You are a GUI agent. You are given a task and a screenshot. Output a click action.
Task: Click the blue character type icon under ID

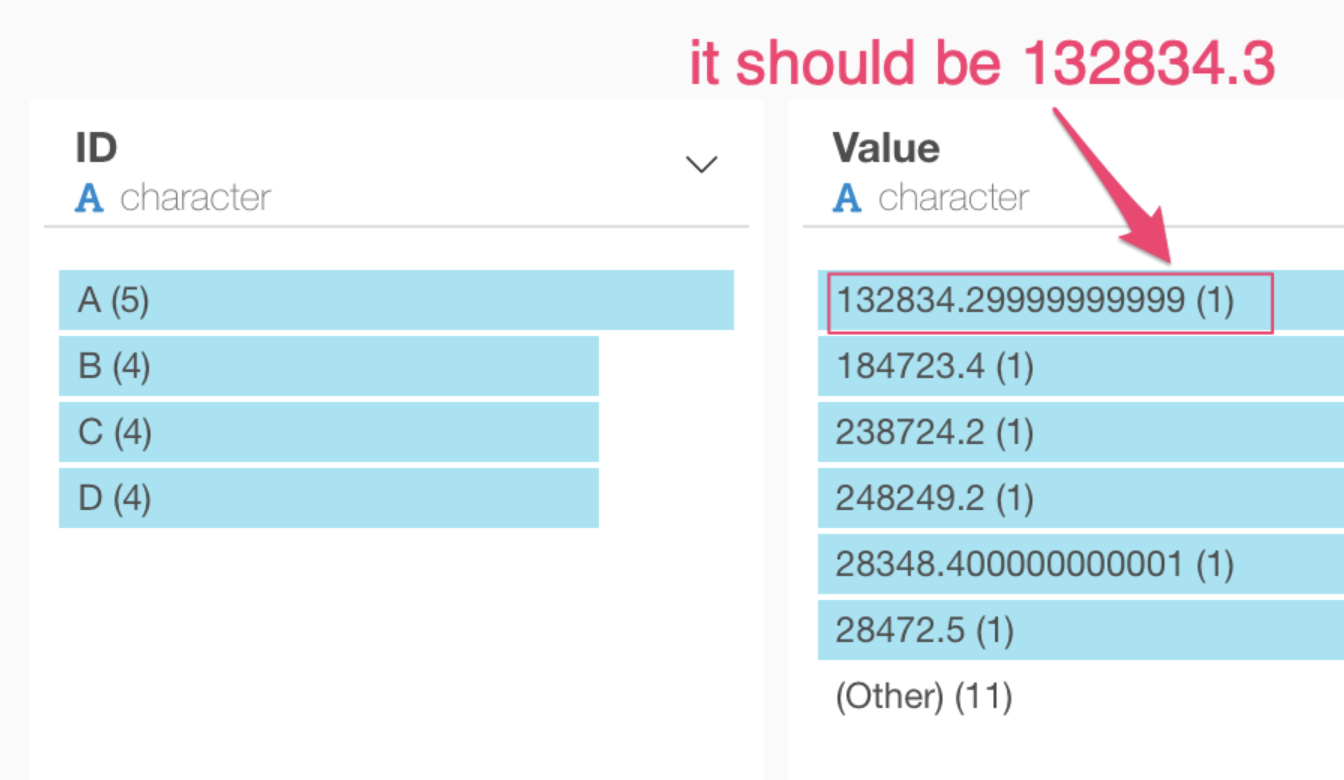(91, 197)
